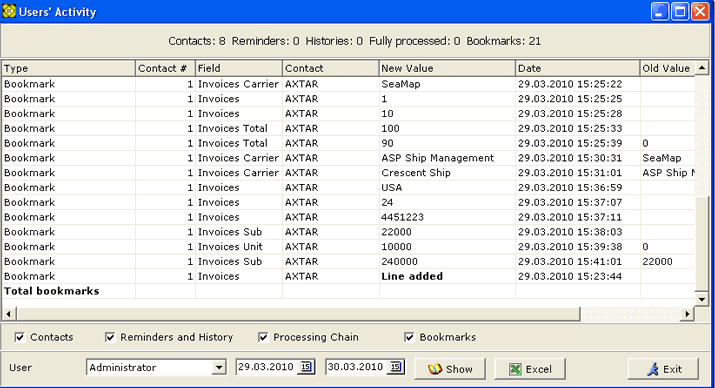Viewport: 715px width, 388px height.
Task: Click the Users' Activity title bar app icon
Action: click(9, 11)
